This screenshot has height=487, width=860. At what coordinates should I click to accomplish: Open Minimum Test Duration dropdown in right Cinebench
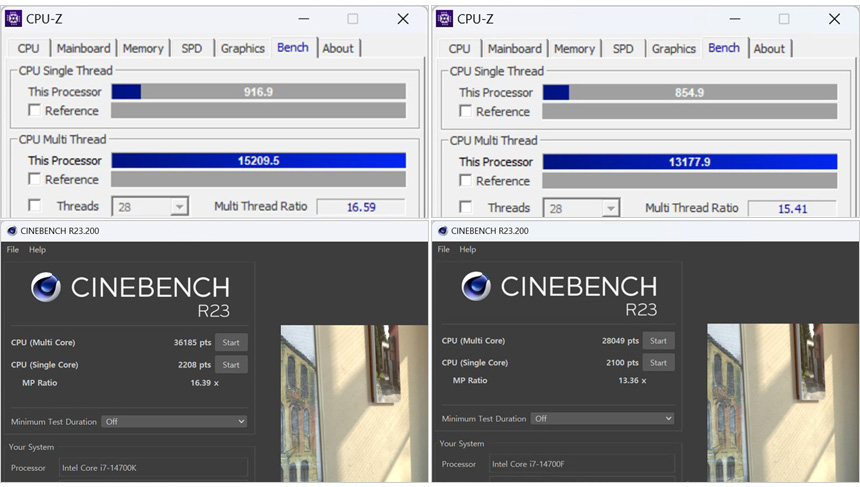tap(602, 419)
